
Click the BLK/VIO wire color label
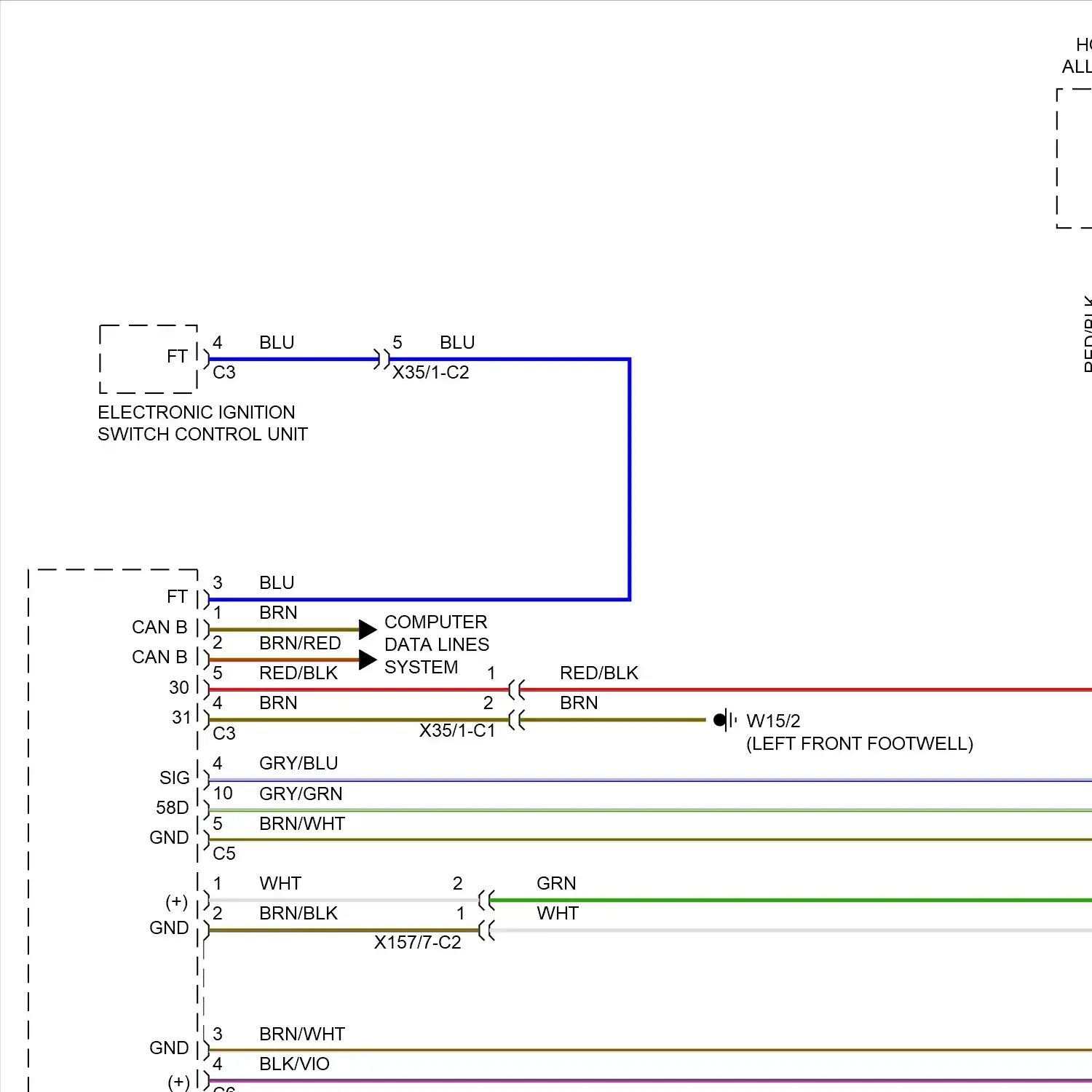coord(294,1064)
